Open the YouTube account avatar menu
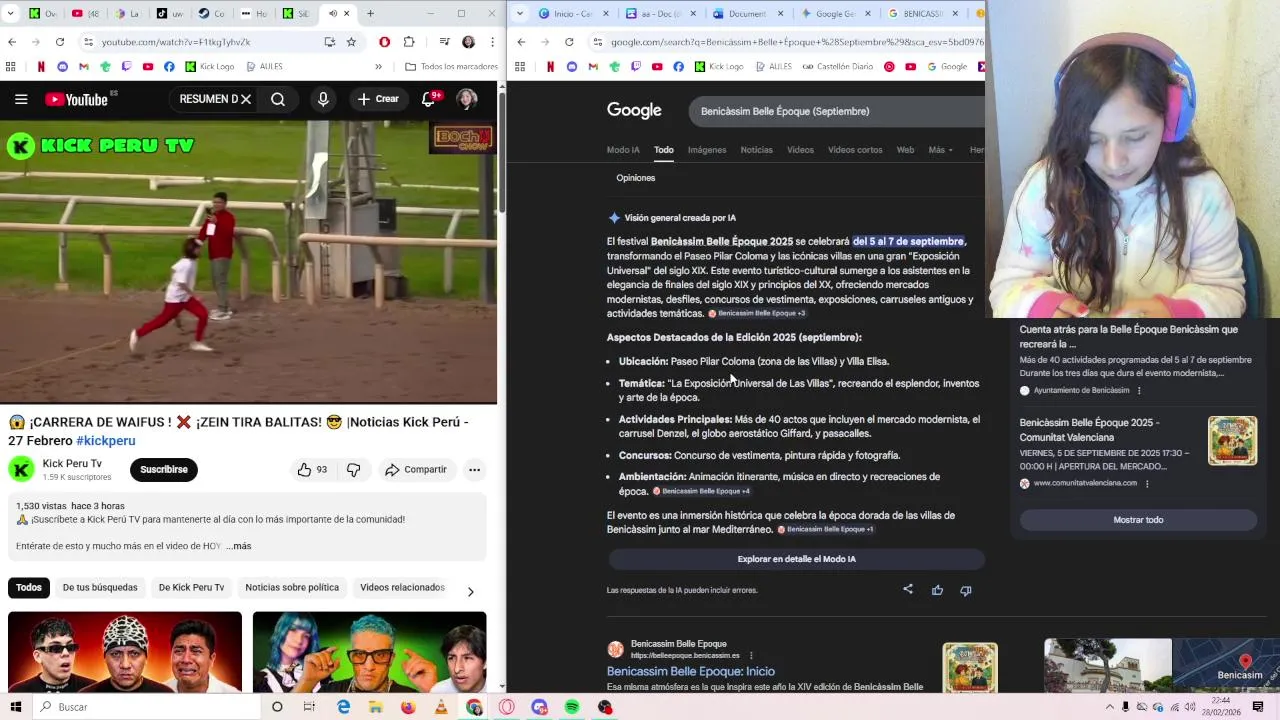1280x720 pixels. click(467, 99)
